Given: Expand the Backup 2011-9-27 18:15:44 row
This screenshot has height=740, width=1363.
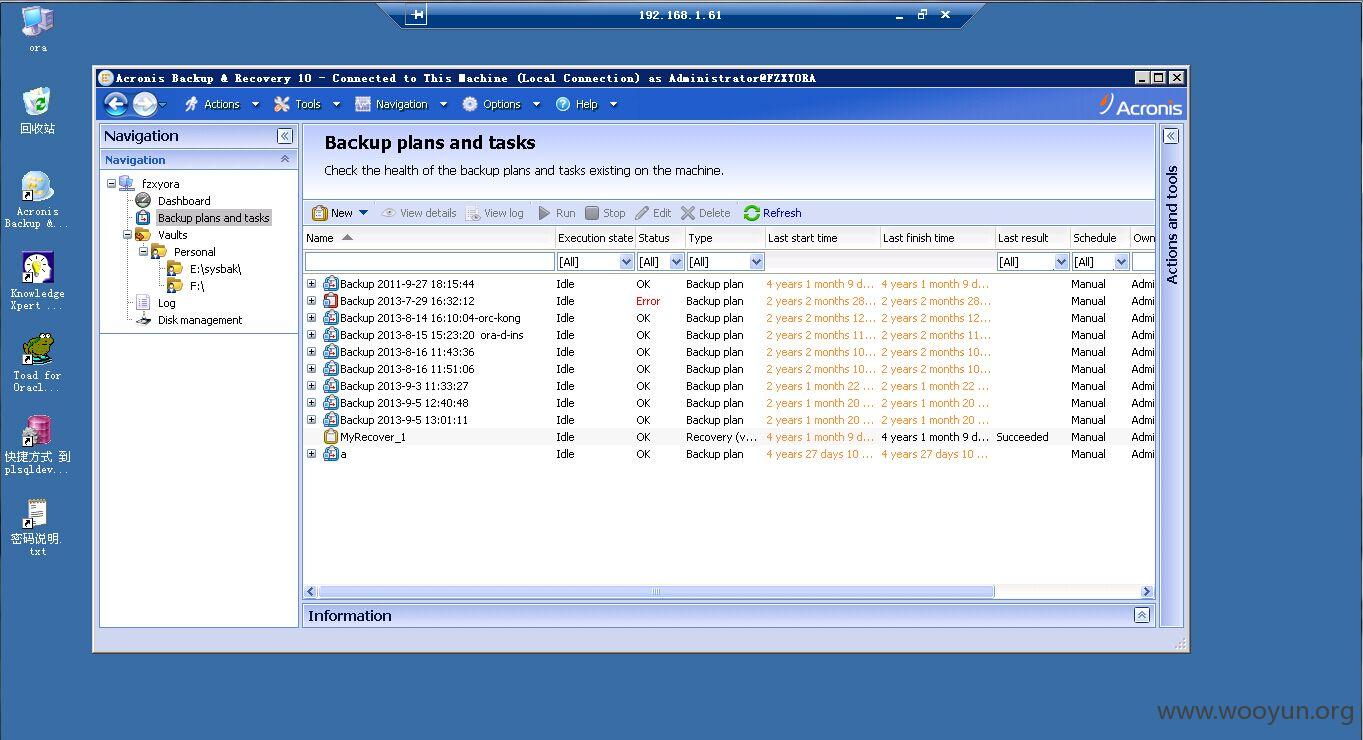Looking at the screenshot, I should [x=311, y=284].
